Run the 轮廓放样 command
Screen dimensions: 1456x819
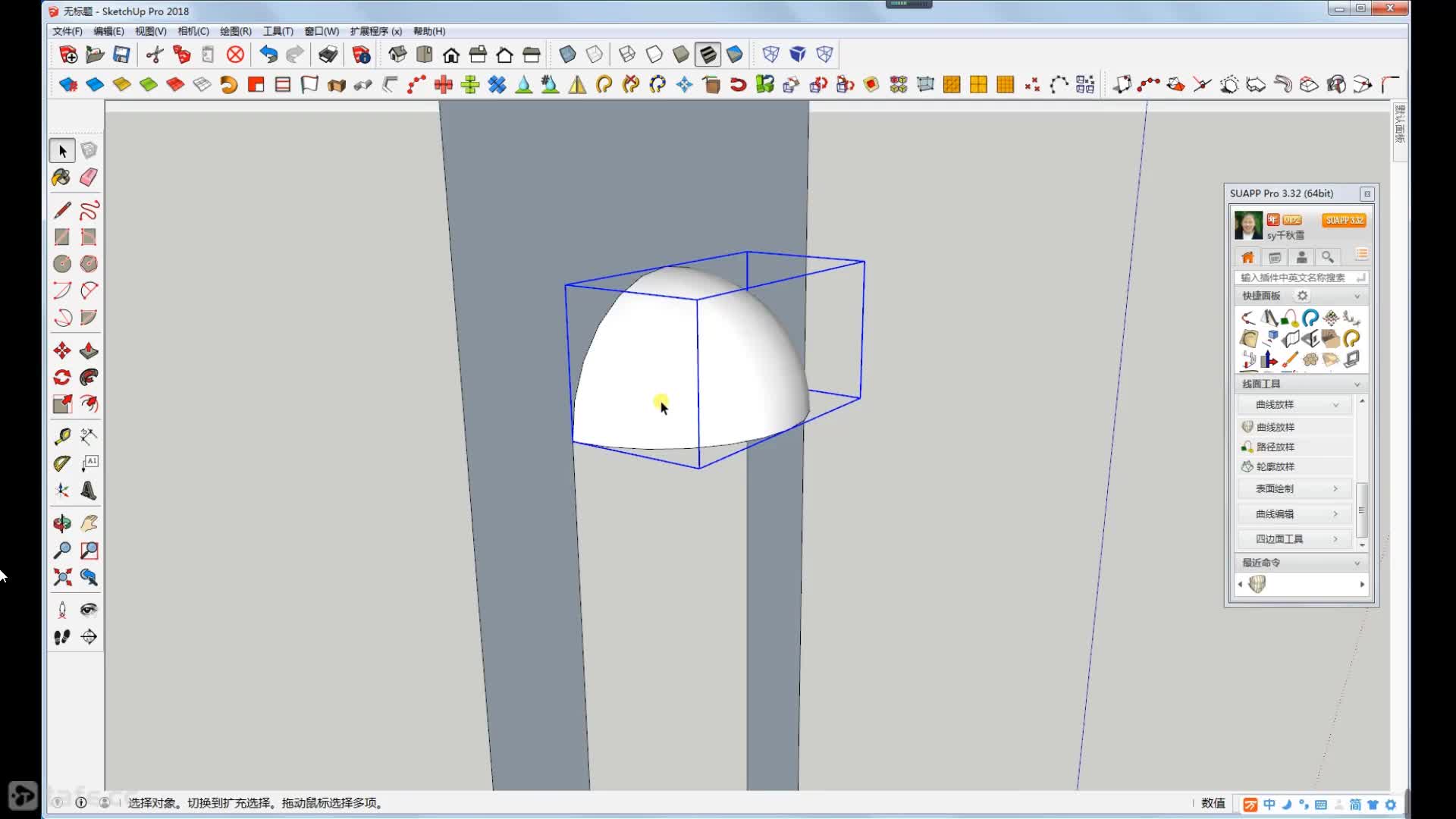click(1296, 466)
